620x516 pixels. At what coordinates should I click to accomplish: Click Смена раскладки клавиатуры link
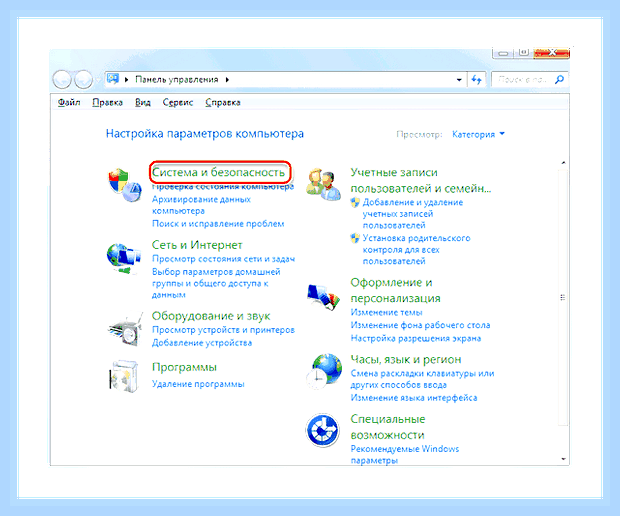[422, 379]
